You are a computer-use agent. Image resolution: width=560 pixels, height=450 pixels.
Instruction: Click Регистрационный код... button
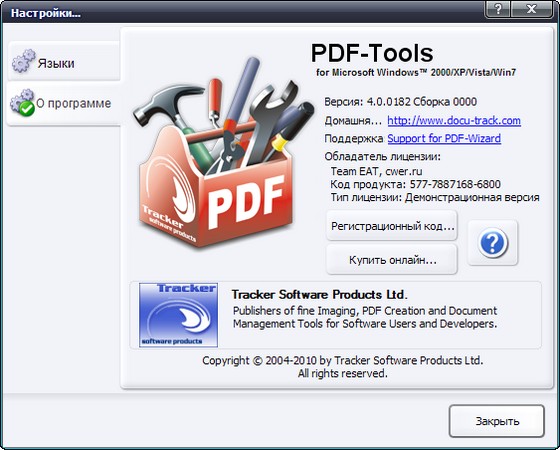tap(392, 226)
